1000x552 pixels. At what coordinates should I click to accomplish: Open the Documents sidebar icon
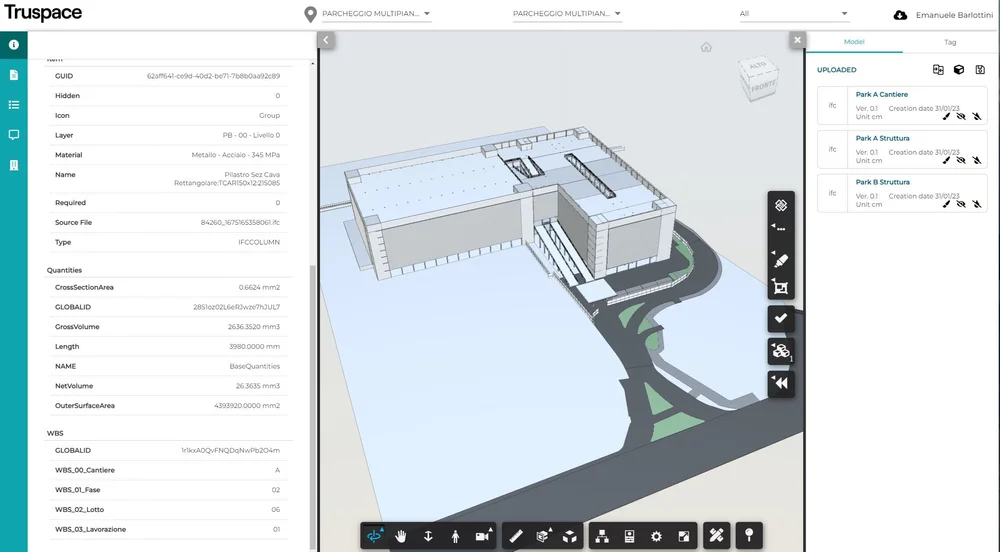(x=13, y=75)
